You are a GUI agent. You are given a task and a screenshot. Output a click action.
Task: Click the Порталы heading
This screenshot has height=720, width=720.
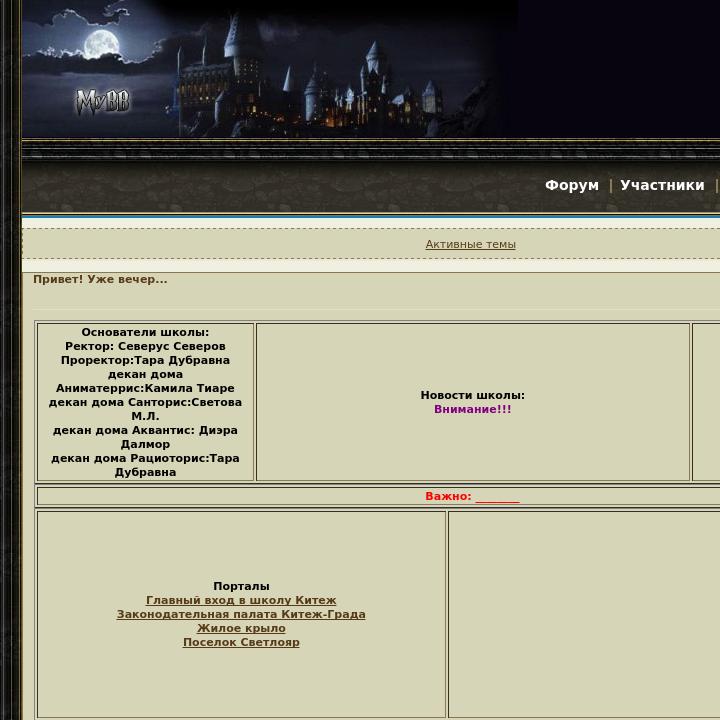pos(241,586)
